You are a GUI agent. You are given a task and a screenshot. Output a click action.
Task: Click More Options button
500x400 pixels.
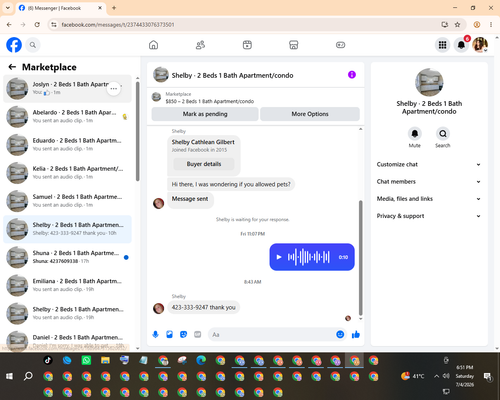tap(310, 114)
